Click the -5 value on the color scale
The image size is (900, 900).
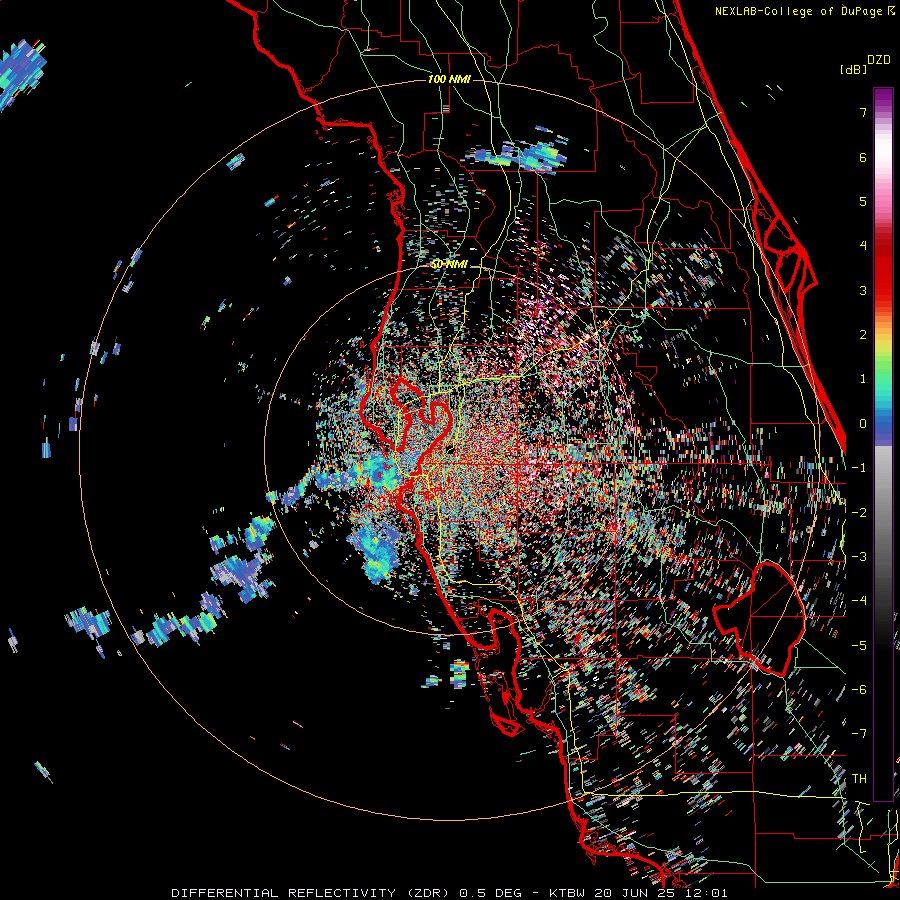coord(859,646)
